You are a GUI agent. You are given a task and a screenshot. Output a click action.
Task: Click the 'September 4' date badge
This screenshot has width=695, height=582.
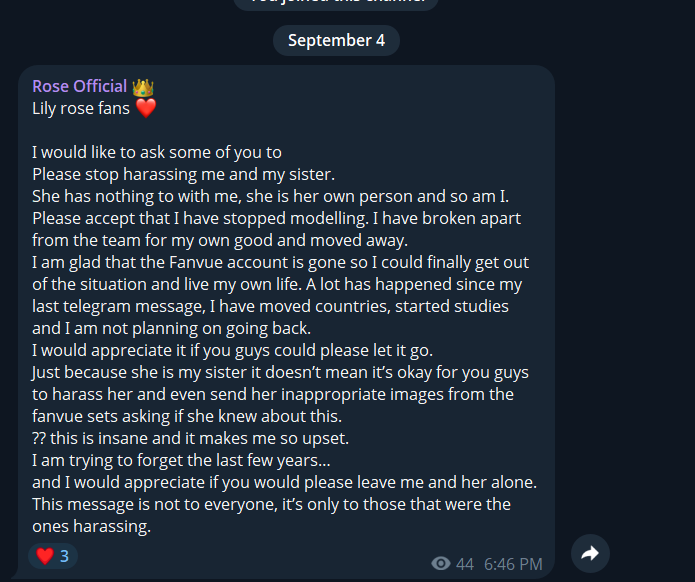tap(336, 40)
